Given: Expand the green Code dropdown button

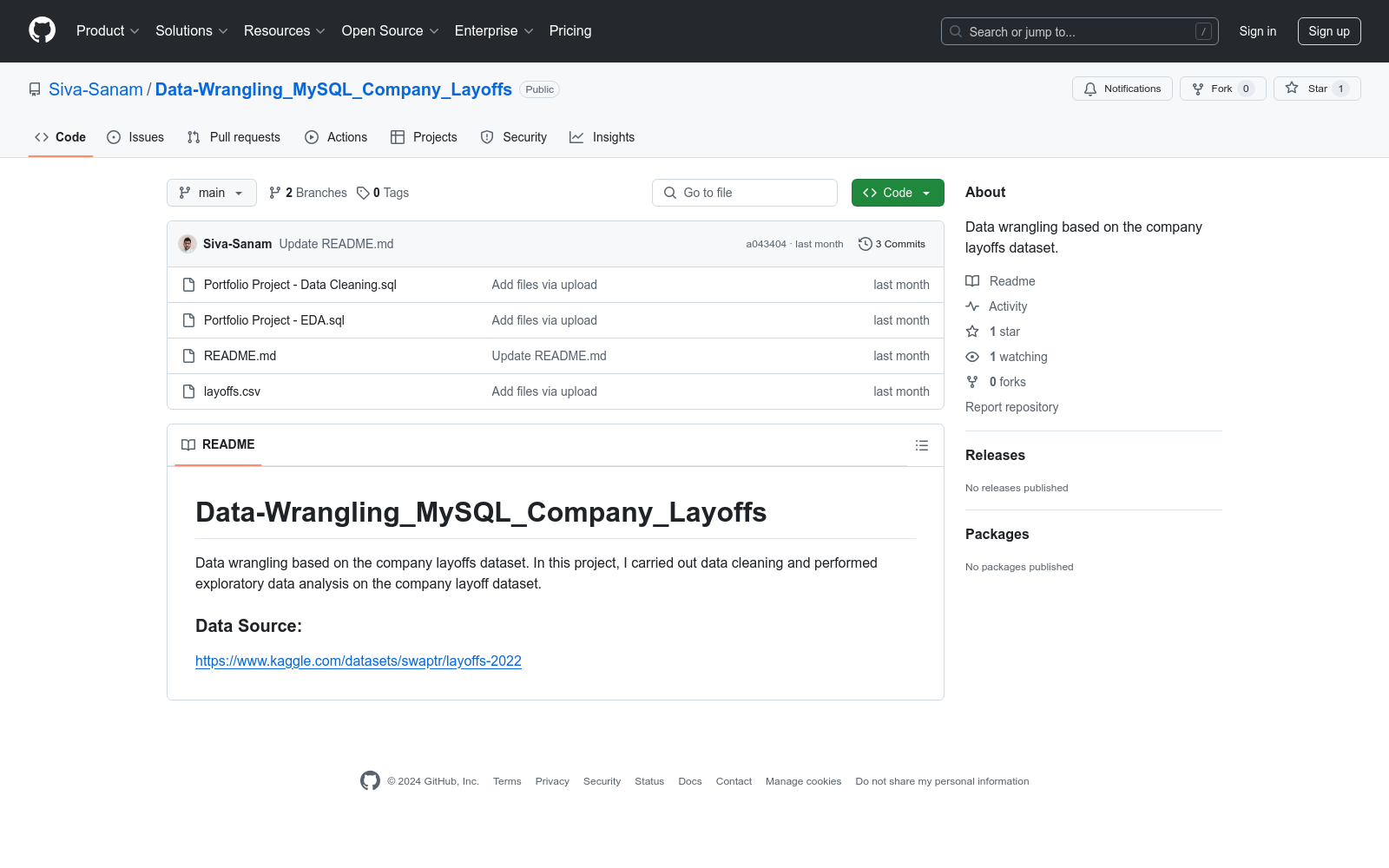Looking at the screenshot, I should click(897, 193).
